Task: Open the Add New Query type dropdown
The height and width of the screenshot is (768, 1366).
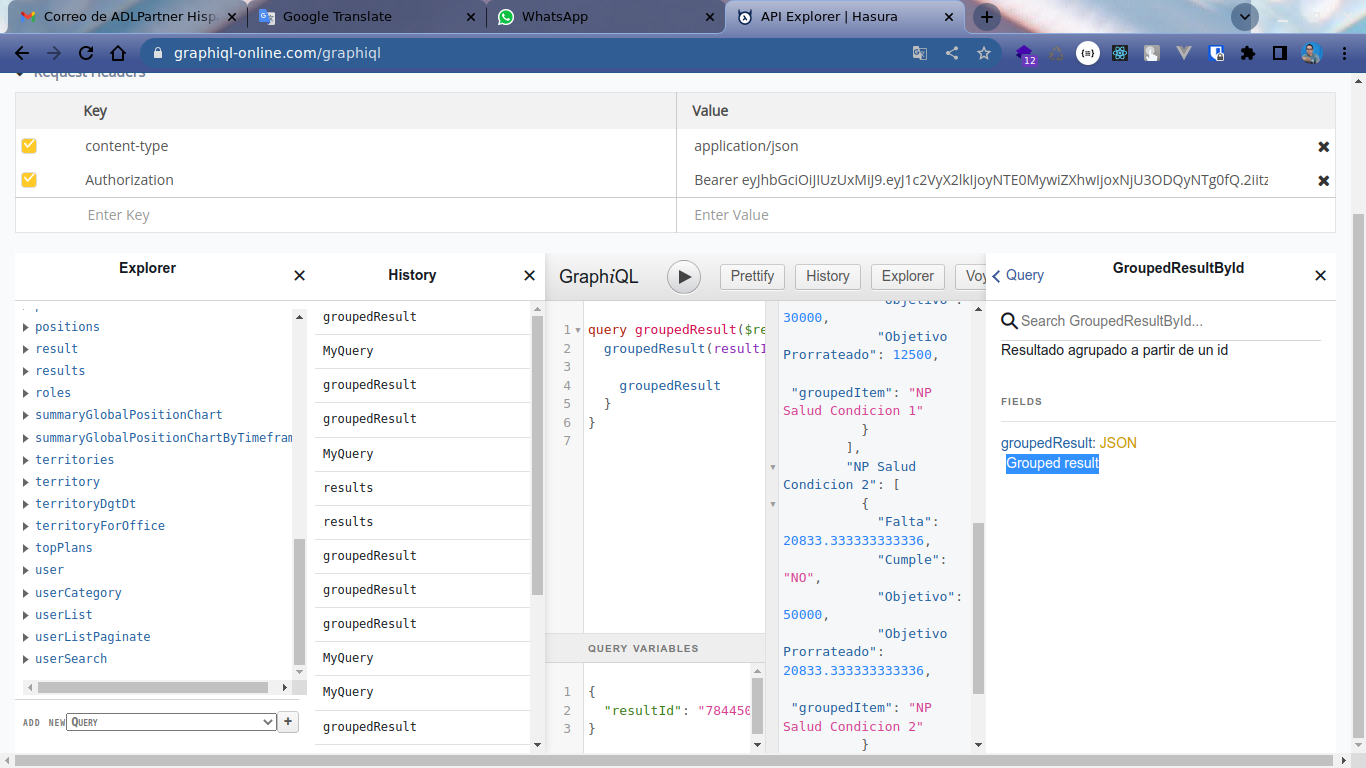Action: pyautogui.click(x=171, y=721)
